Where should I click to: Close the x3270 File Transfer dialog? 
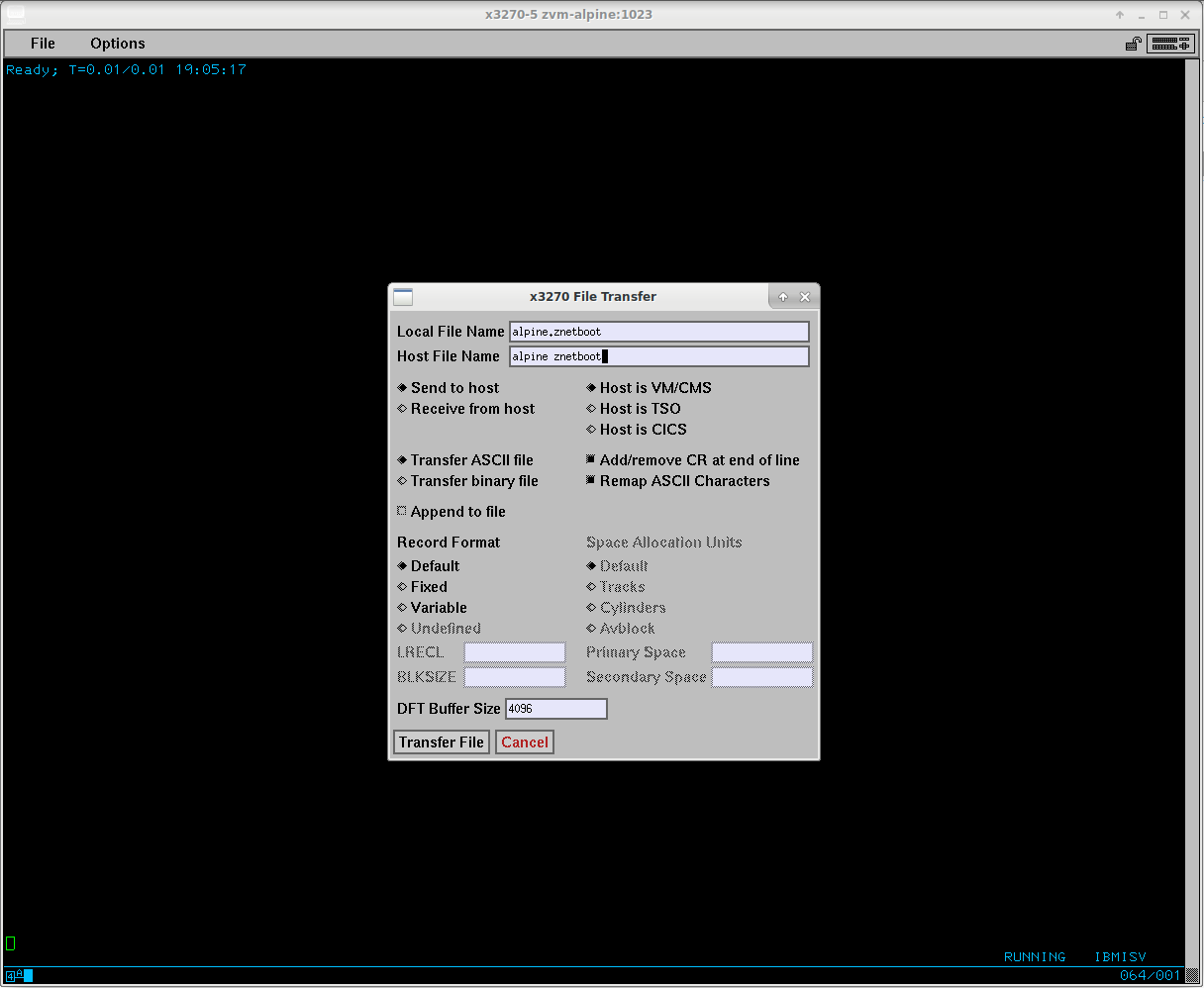[805, 297]
